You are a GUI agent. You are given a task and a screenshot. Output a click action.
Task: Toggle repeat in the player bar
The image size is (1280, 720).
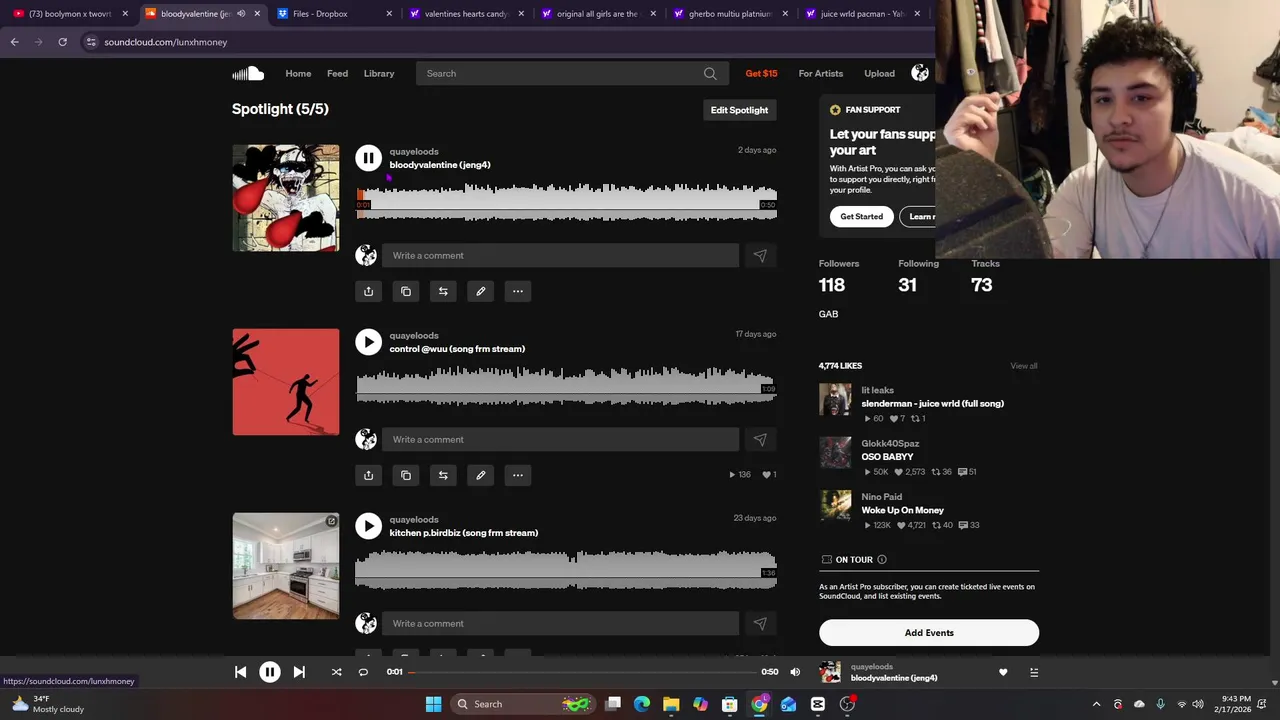click(363, 672)
